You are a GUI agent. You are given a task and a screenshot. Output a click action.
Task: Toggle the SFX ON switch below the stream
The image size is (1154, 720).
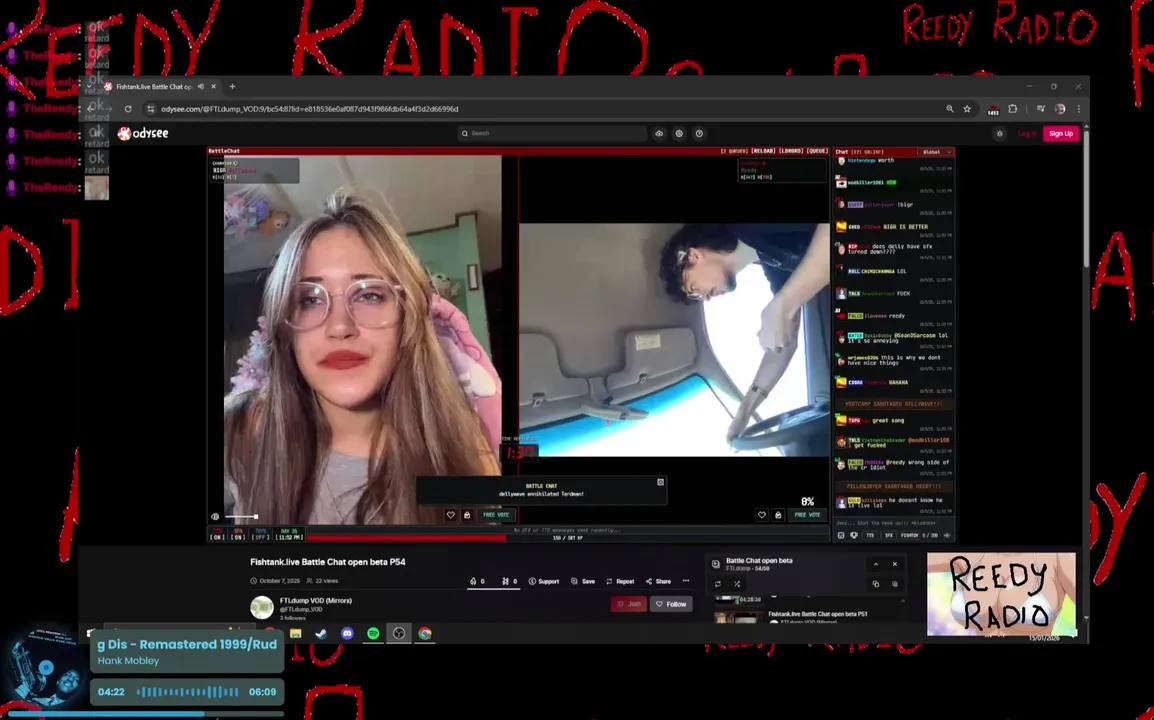(x=238, y=534)
